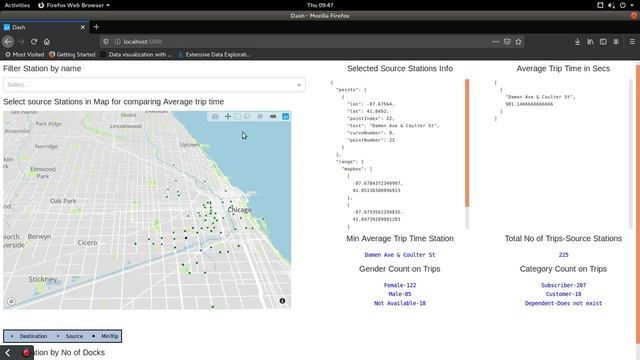
Task: Click Chicago label on map
Action: [x=239, y=210]
